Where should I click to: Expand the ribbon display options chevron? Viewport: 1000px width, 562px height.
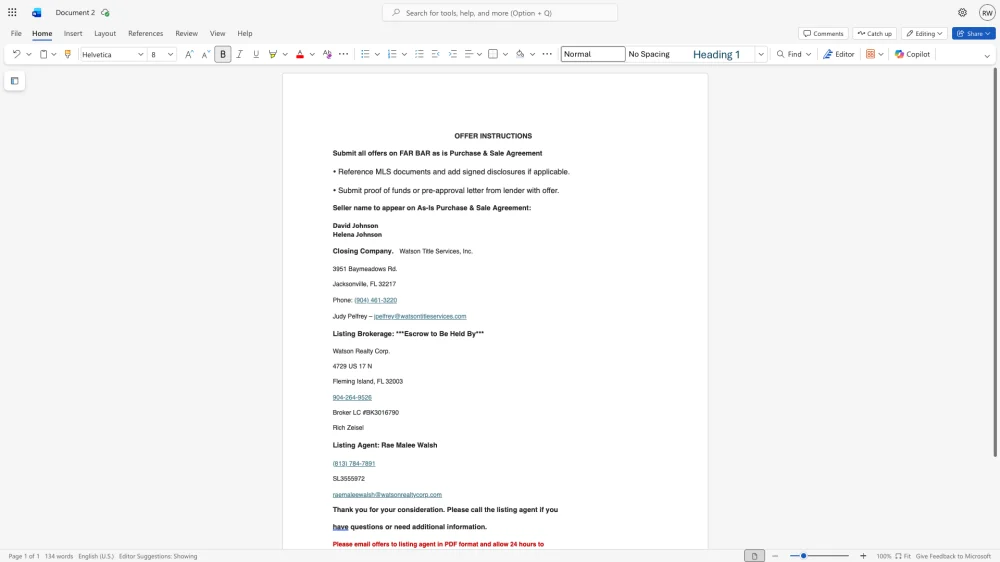coord(987,56)
